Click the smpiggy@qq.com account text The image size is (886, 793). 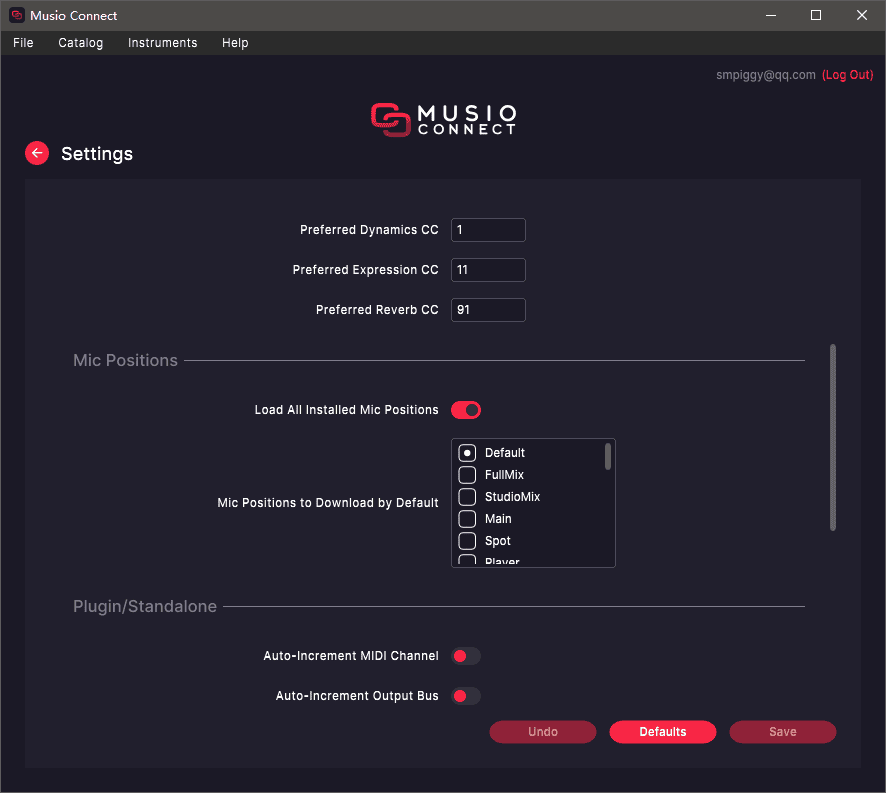766,75
